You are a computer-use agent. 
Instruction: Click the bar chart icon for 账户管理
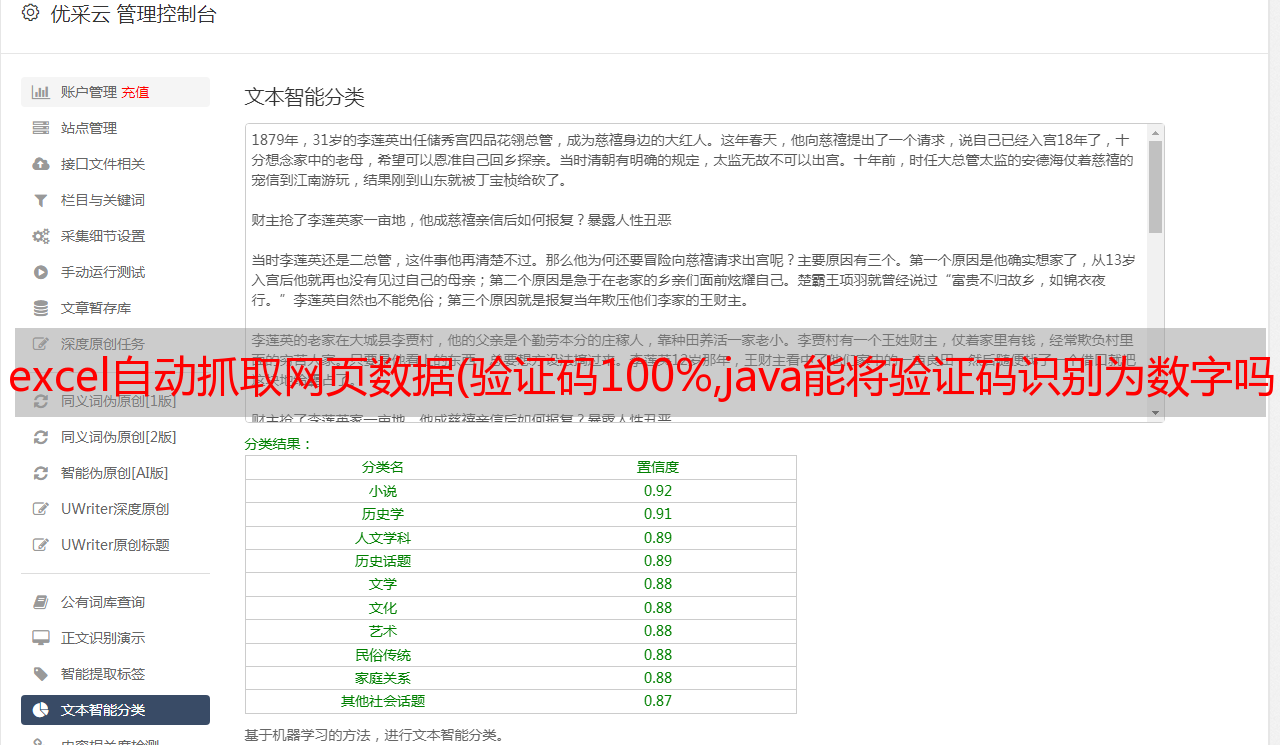[41, 92]
